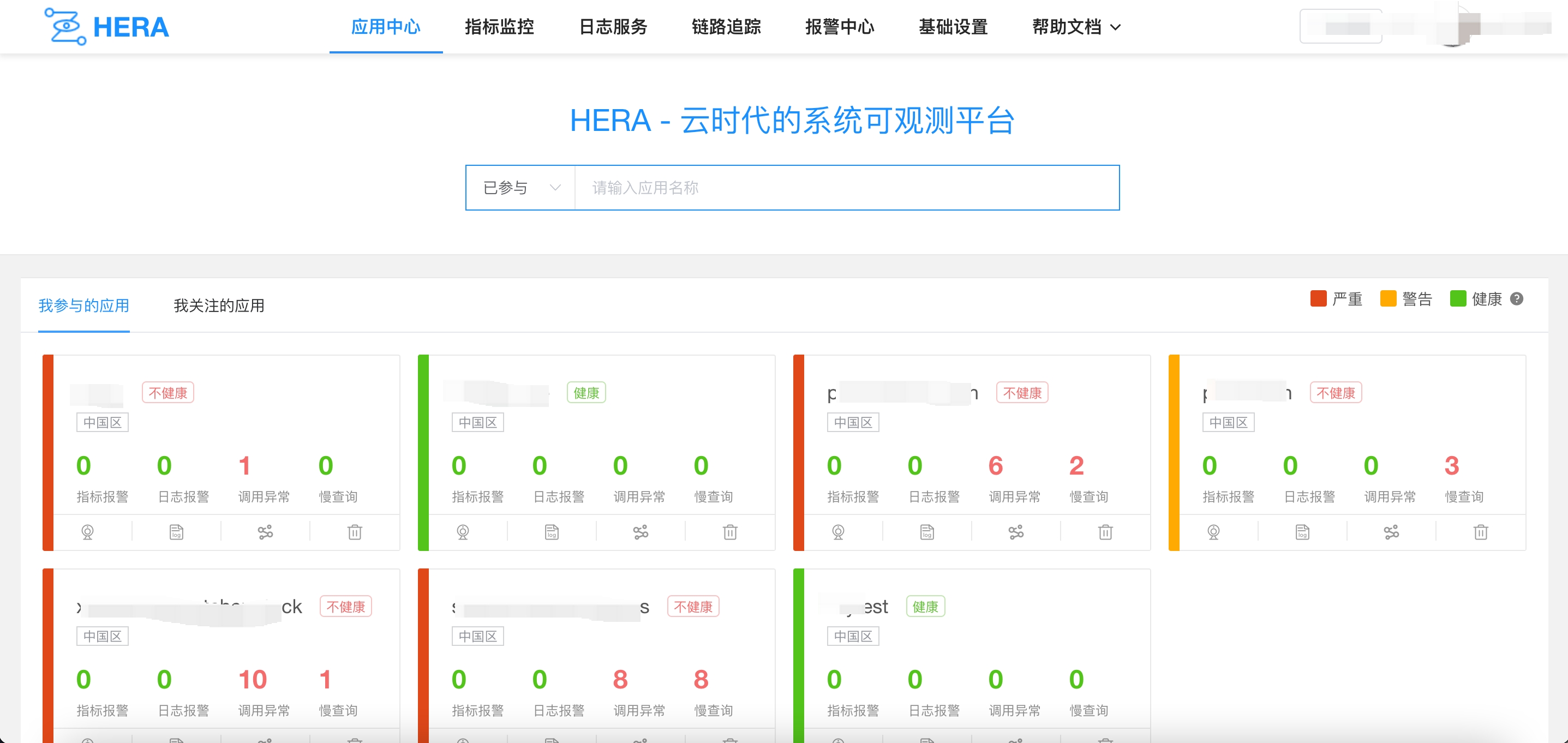The width and height of the screenshot is (1568, 743).
Task: Click monitoring icon on the orange warning card
Action: (1213, 532)
